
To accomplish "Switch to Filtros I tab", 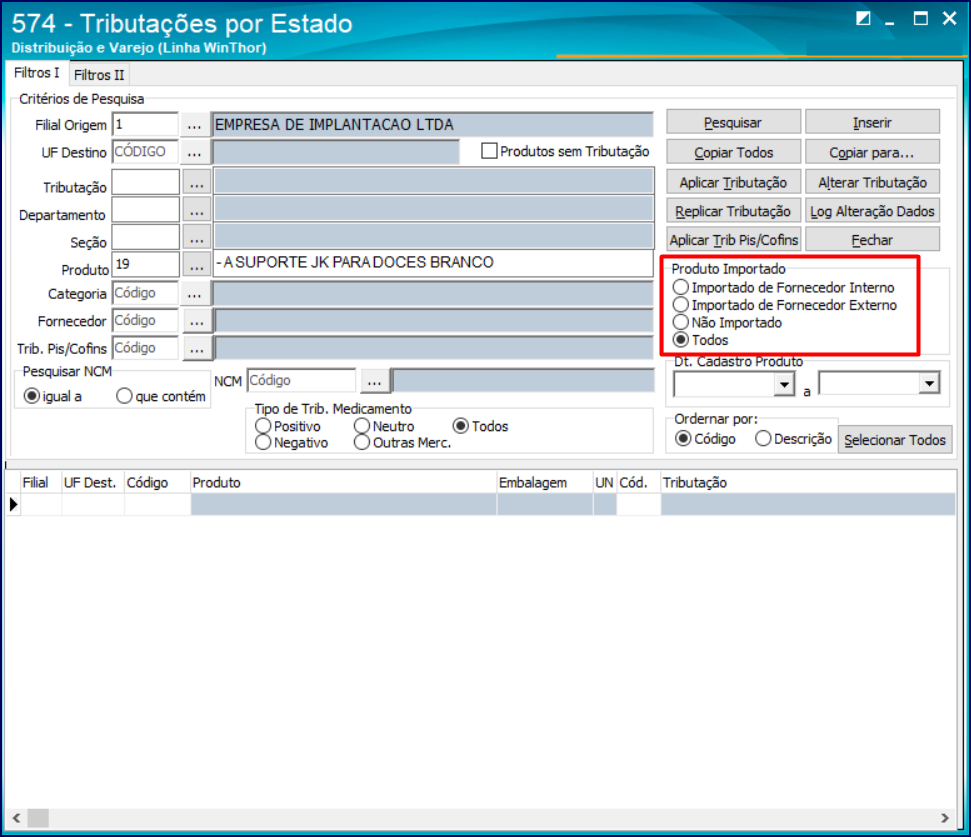I will pos(37,73).
